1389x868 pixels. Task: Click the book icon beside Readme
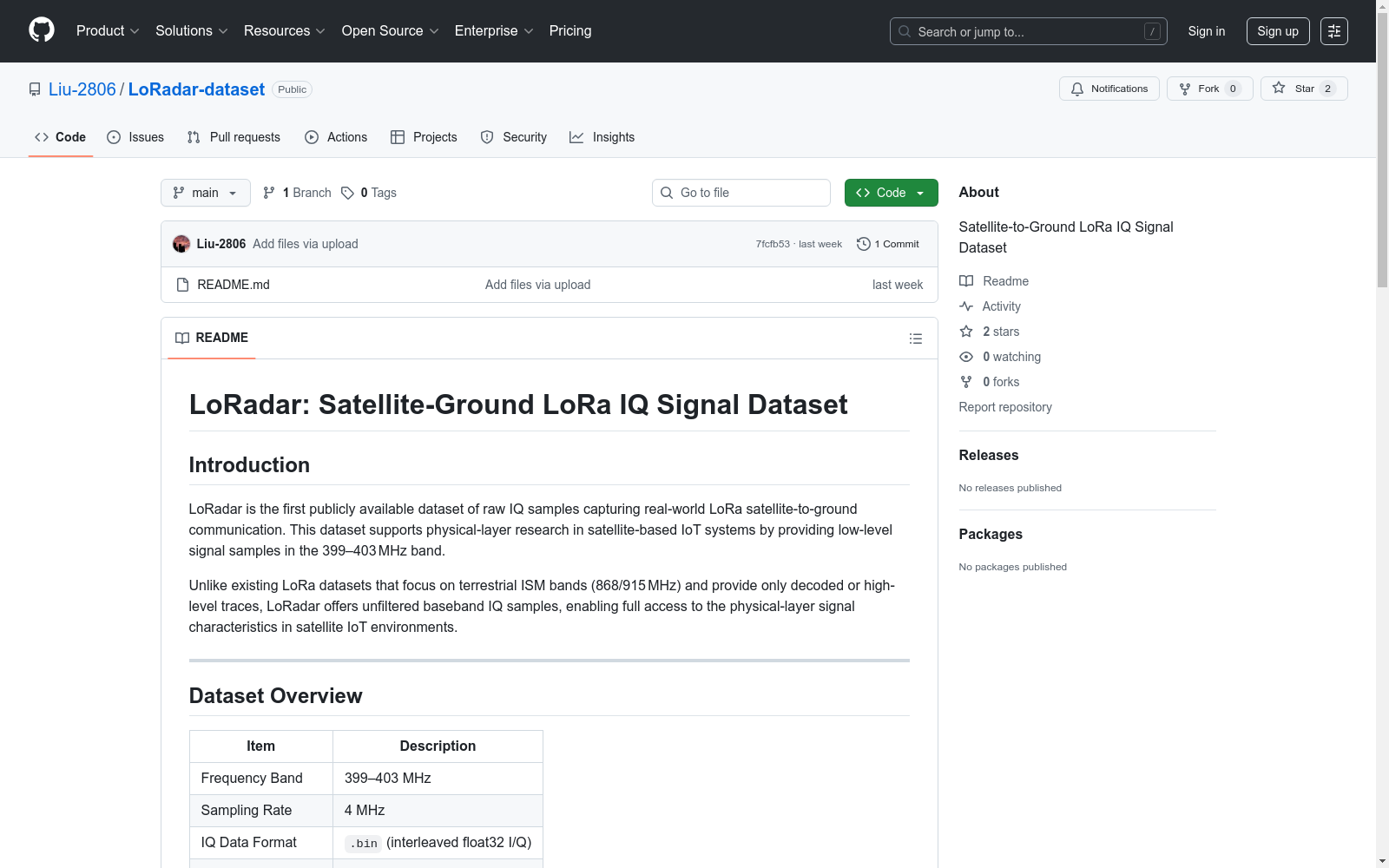coord(966,281)
